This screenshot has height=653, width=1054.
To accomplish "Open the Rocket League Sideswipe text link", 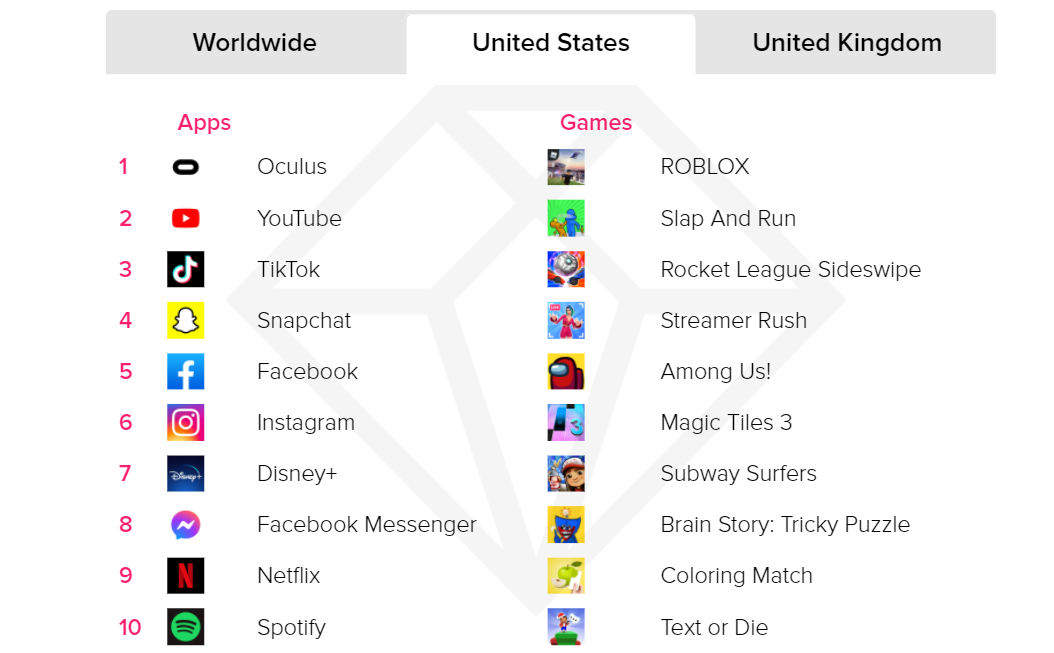I will [x=791, y=269].
